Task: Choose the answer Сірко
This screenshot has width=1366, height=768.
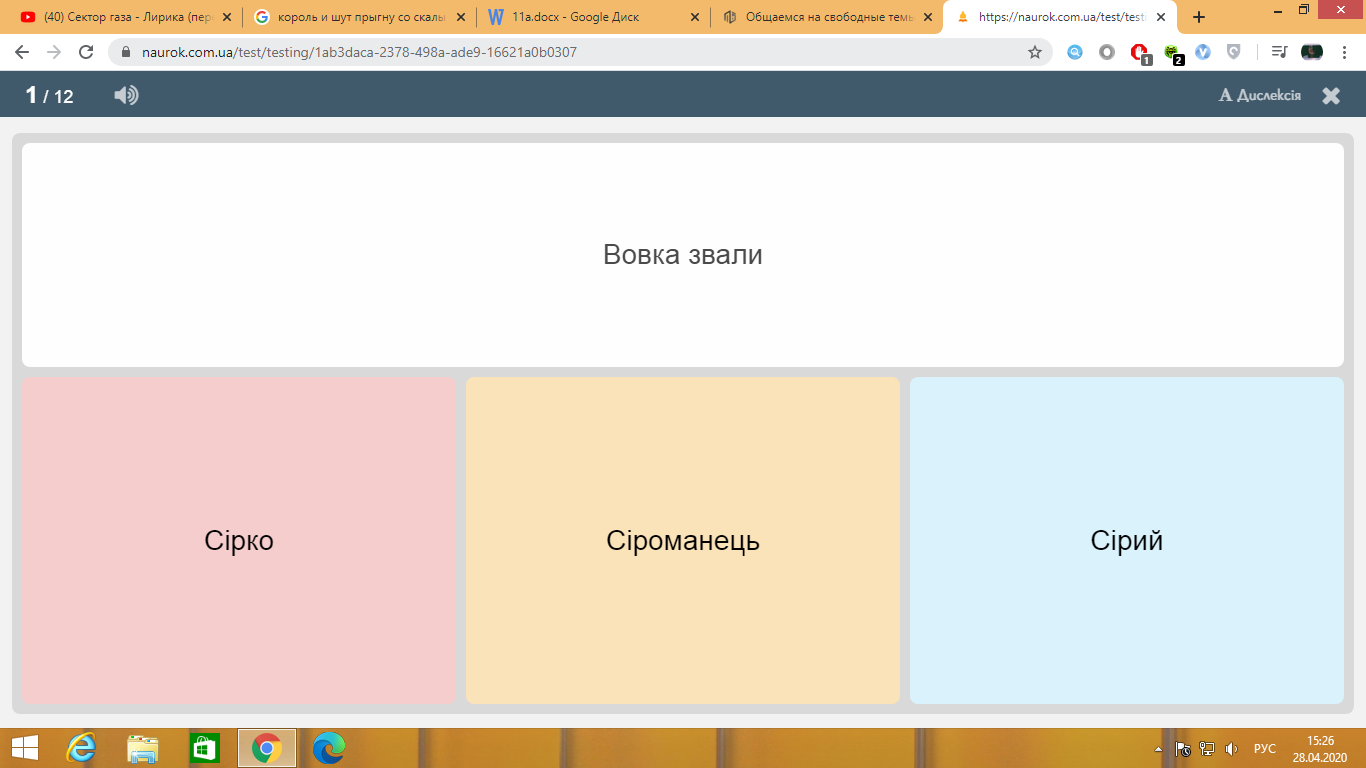Action: [239, 540]
